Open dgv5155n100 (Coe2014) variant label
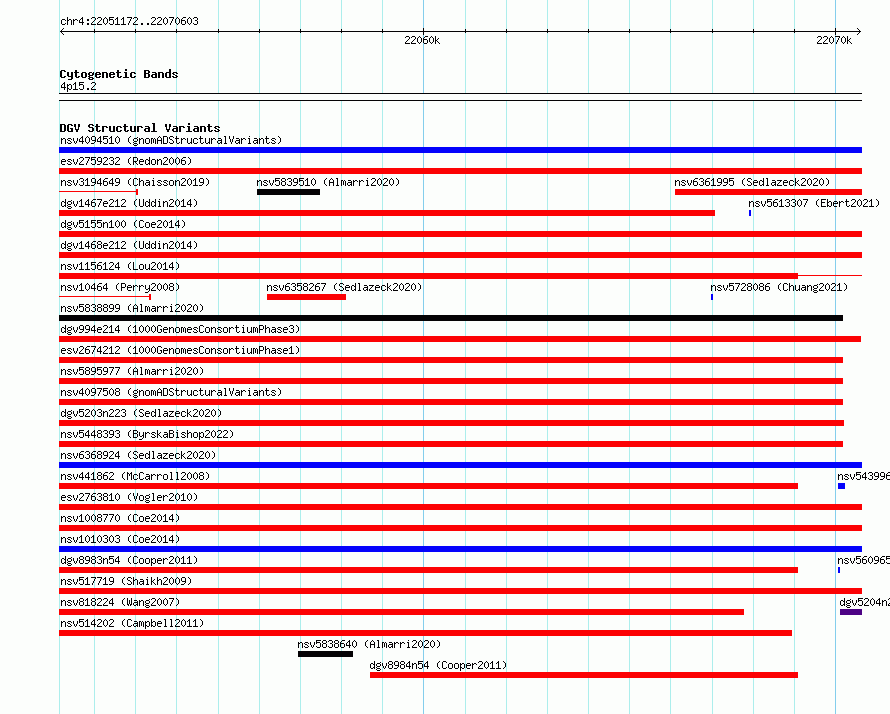This screenshot has height=714, width=890. point(123,224)
